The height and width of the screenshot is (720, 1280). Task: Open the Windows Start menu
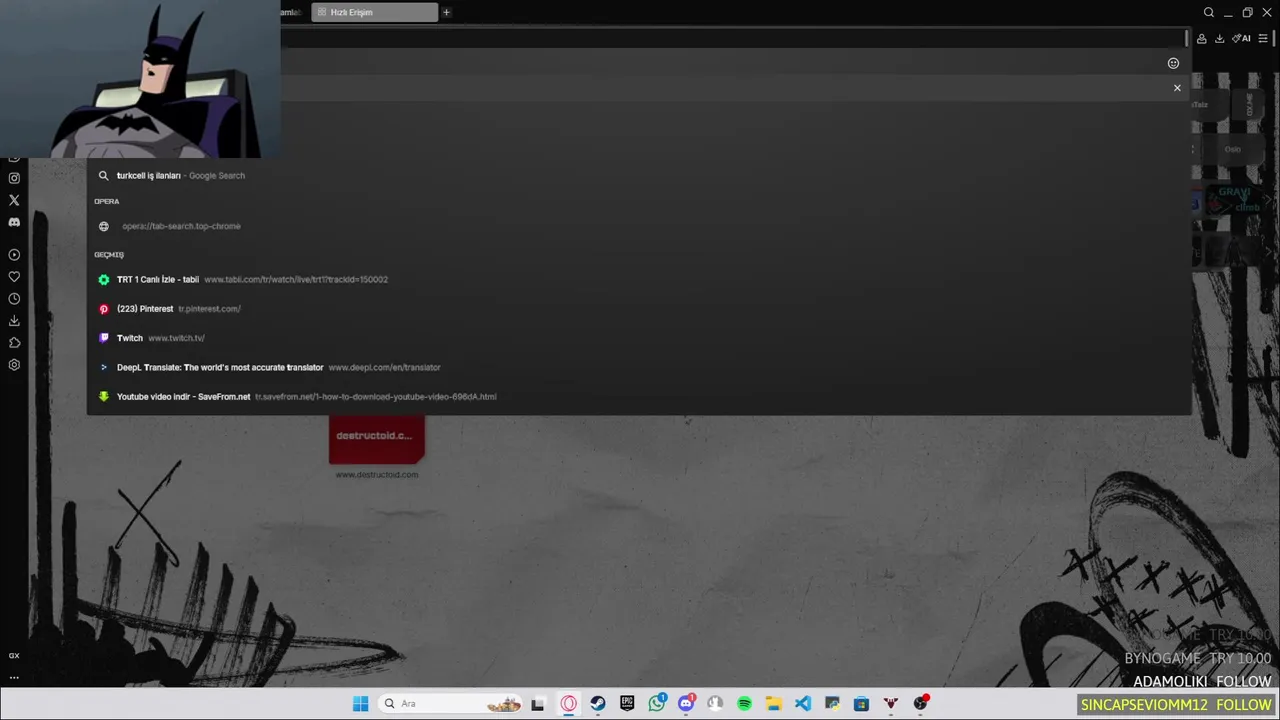pos(360,704)
